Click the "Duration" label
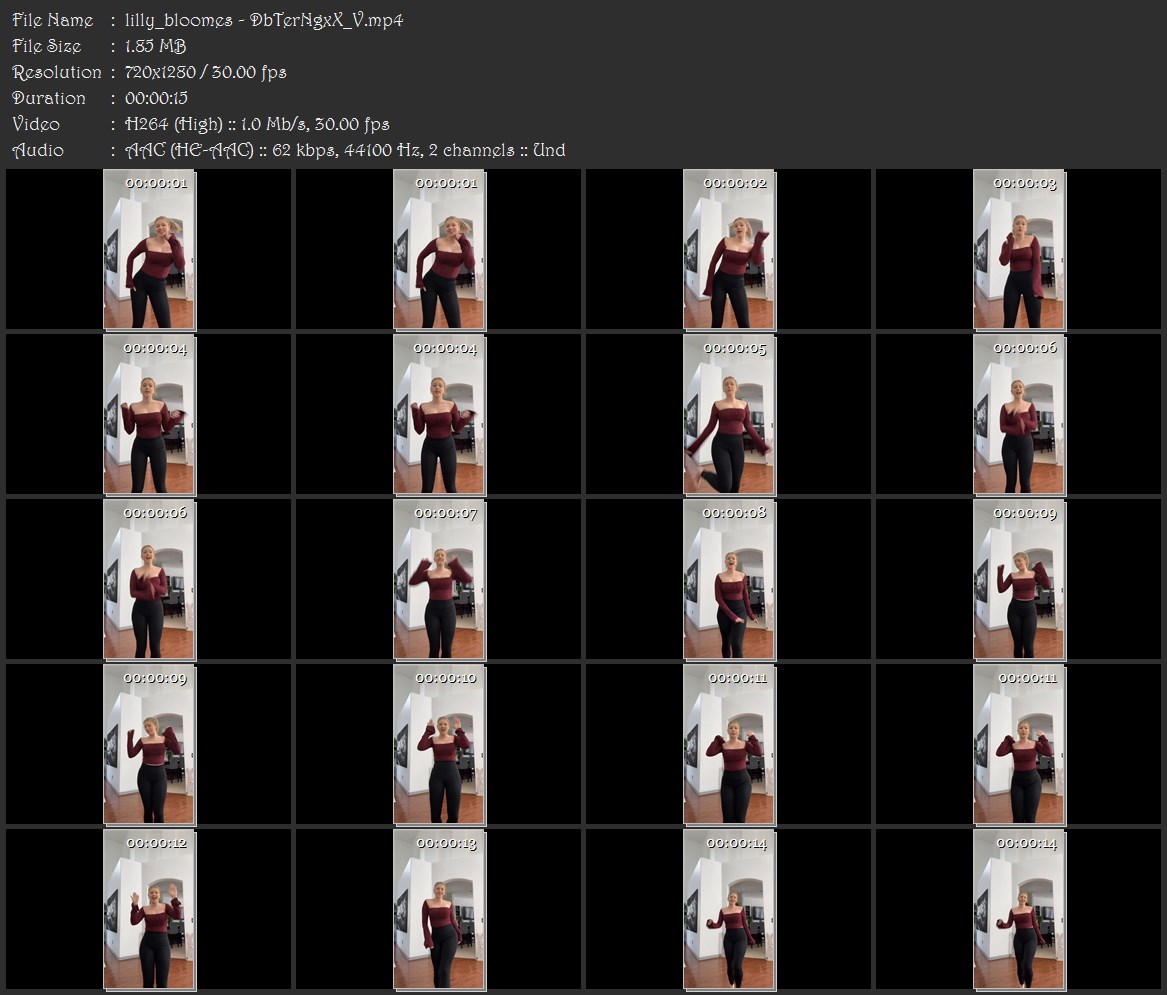Image resolution: width=1167 pixels, height=995 pixels. pyautogui.click(x=49, y=98)
